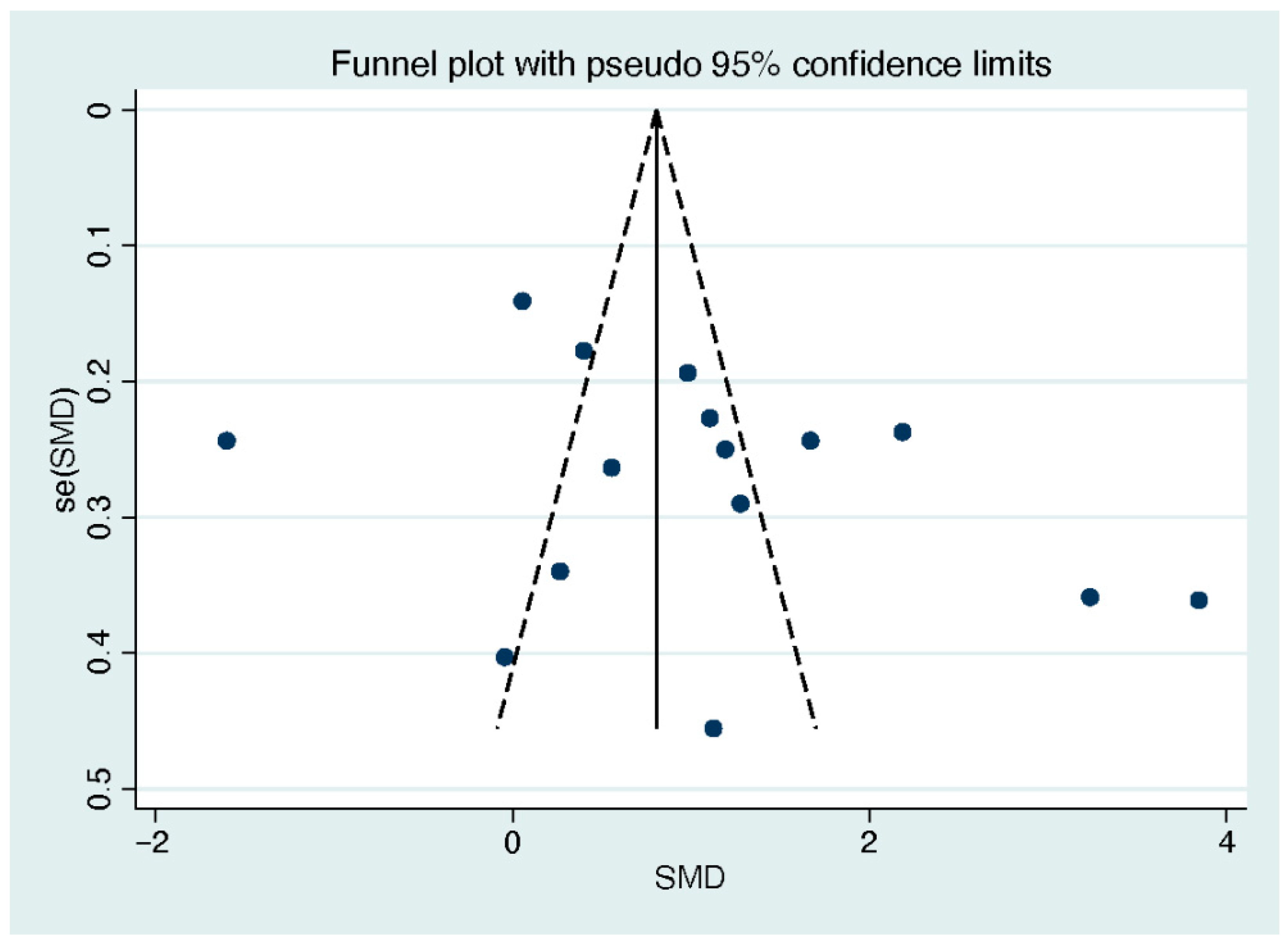Click the y-axis tick label 0.3

[99, 517]
